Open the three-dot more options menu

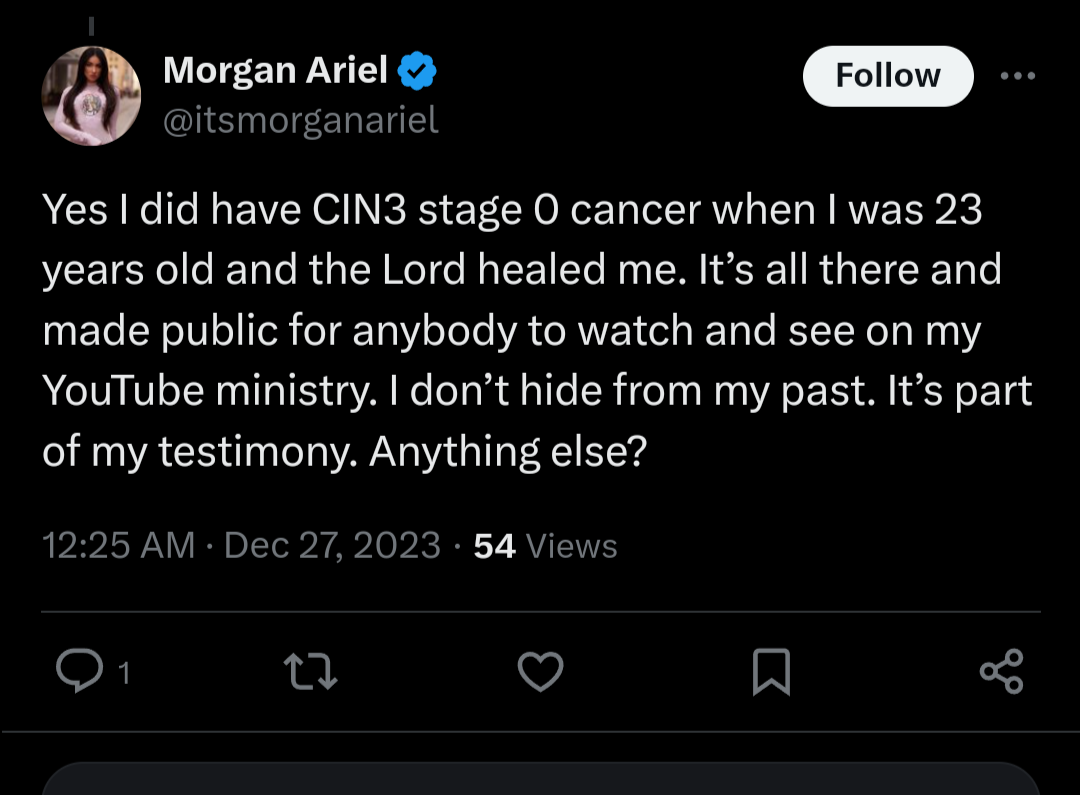[1018, 76]
